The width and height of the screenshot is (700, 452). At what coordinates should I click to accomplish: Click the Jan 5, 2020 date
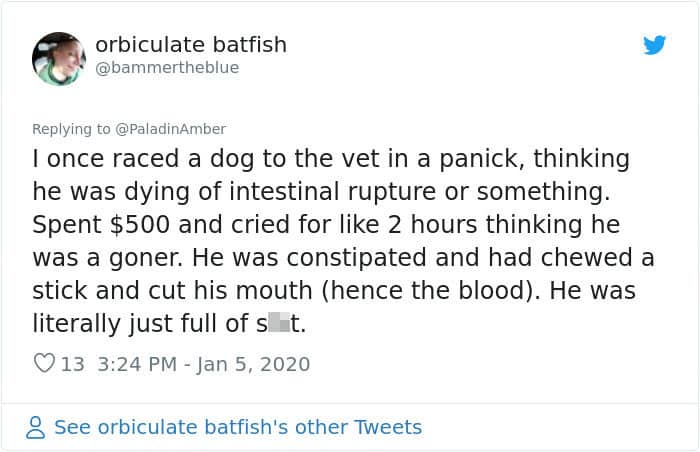pyautogui.click(x=253, y=364)
